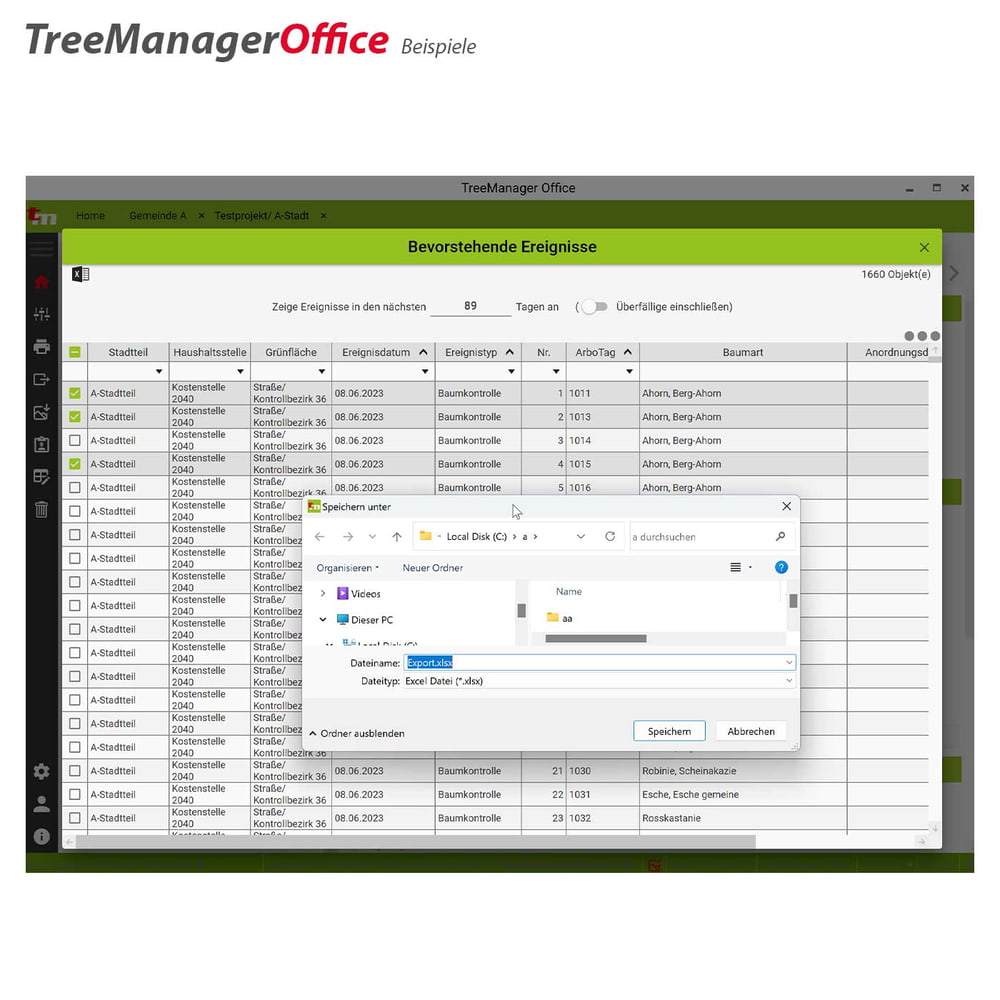Open the home icon in left sidebar

[41, 282]
